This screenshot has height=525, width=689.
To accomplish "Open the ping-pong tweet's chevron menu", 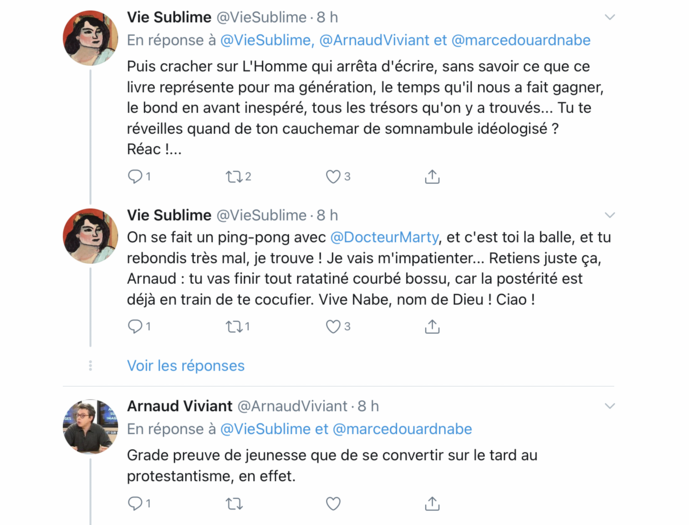I will point(610,215).
